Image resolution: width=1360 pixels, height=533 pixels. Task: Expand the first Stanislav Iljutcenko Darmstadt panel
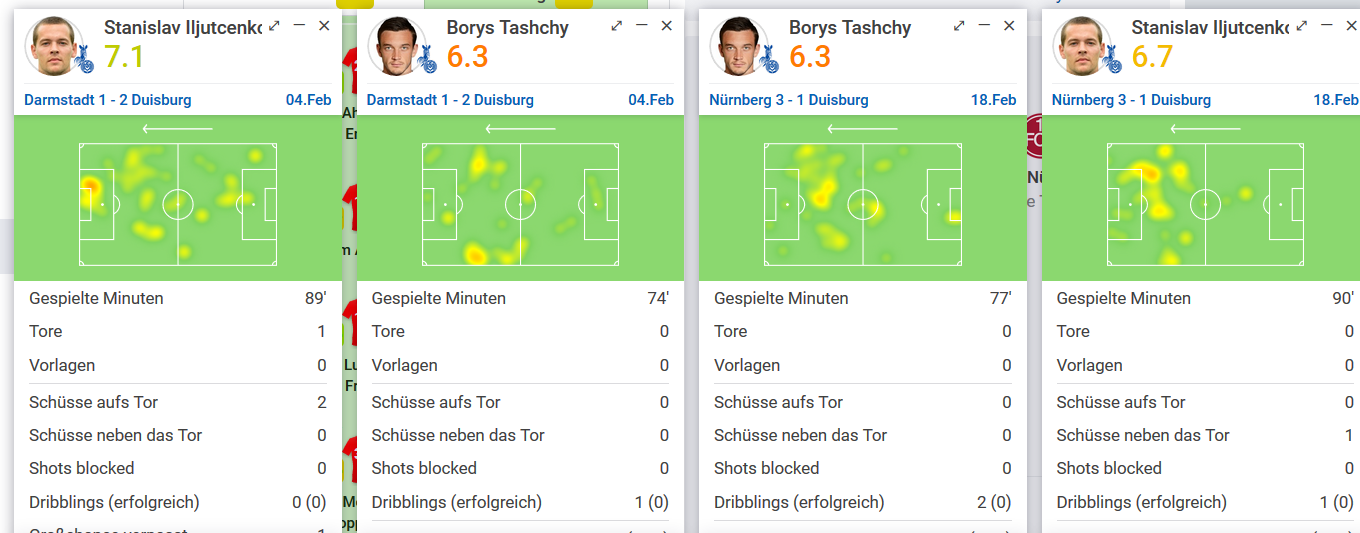(274, 26)
